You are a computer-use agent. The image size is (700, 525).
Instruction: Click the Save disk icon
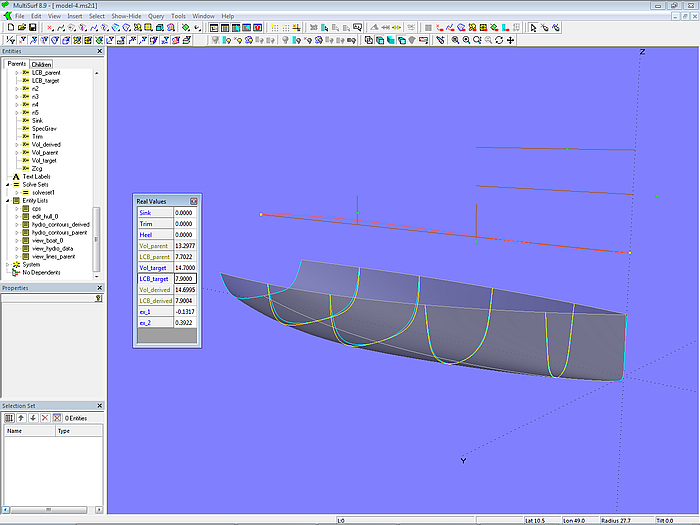[x=34, y=28]
